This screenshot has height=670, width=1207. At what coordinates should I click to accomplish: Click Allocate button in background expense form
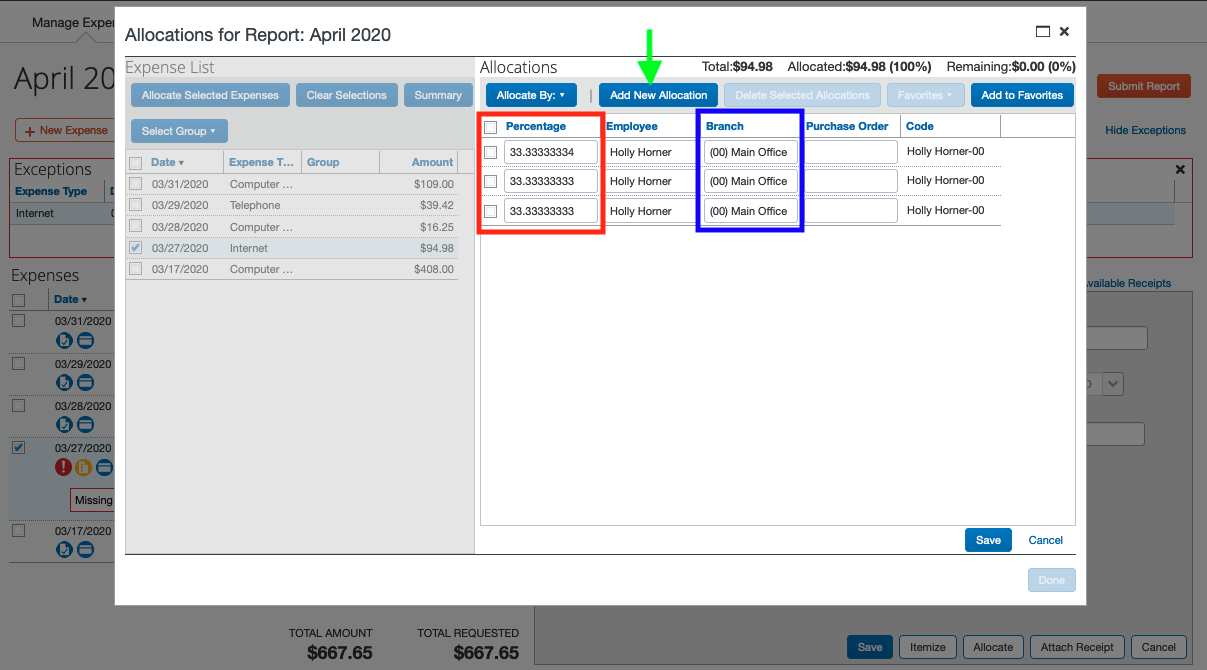click(x=992, y=647)
